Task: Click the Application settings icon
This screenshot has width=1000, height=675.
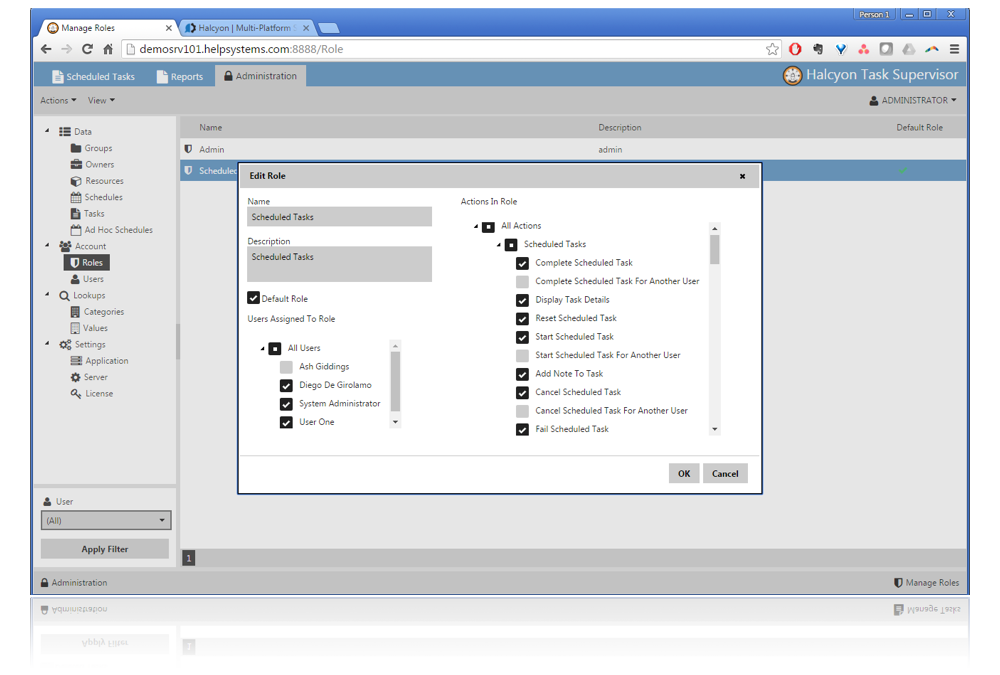Action: [x=76, y=361]
